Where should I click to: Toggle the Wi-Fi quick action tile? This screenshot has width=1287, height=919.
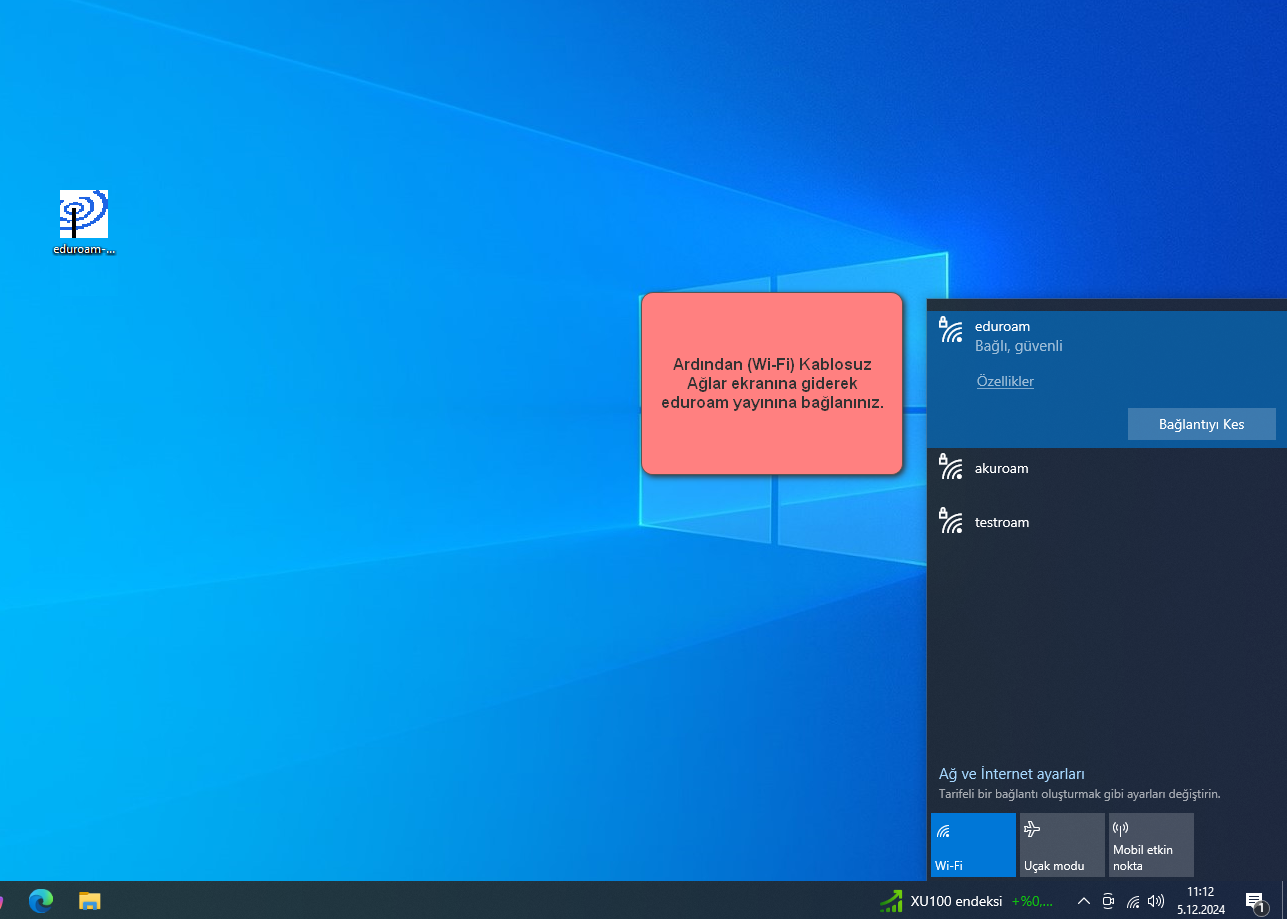tap(972, 845)
